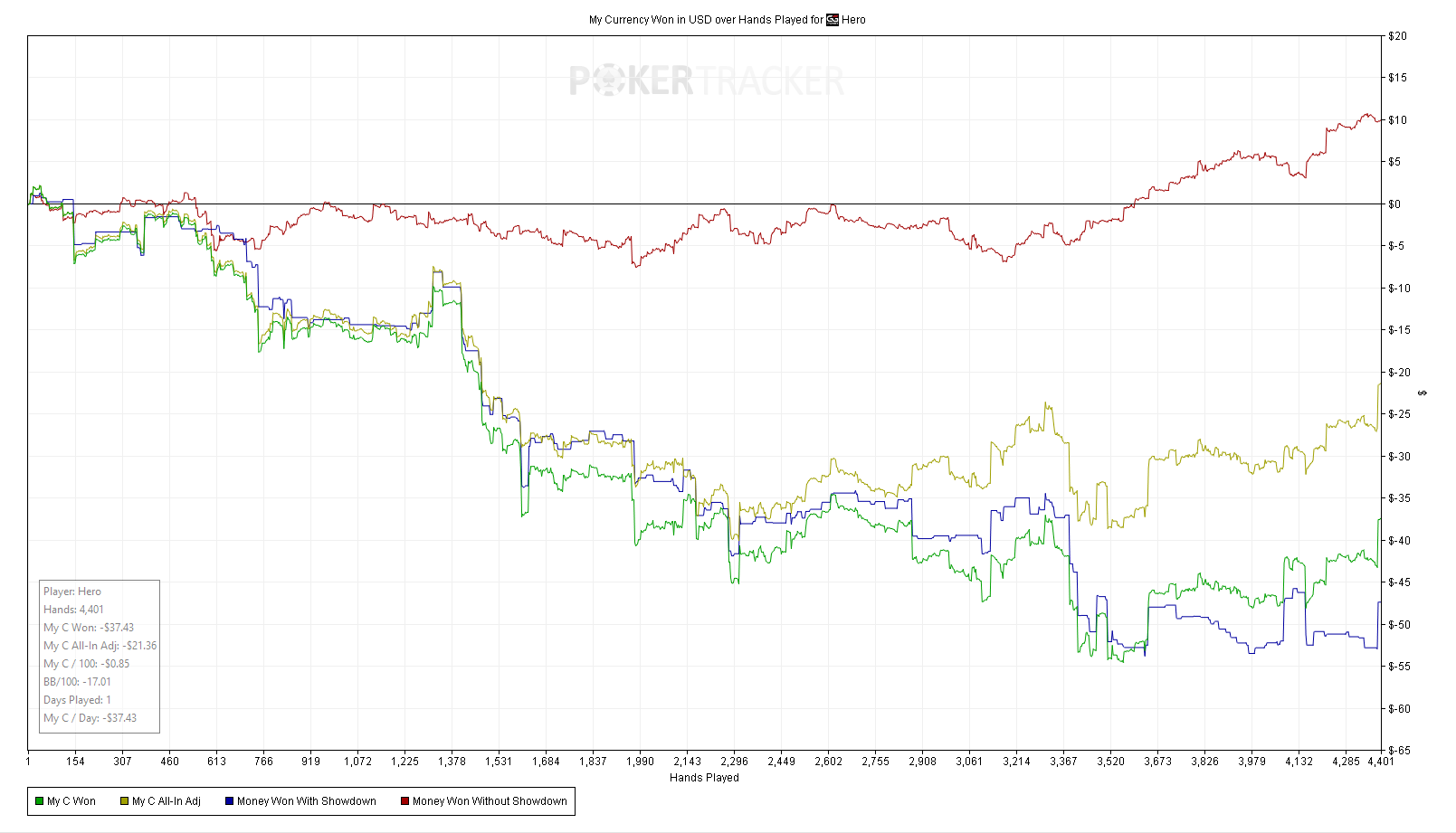Click the '3,520' x-axis tick label

tap(1110, 762)
